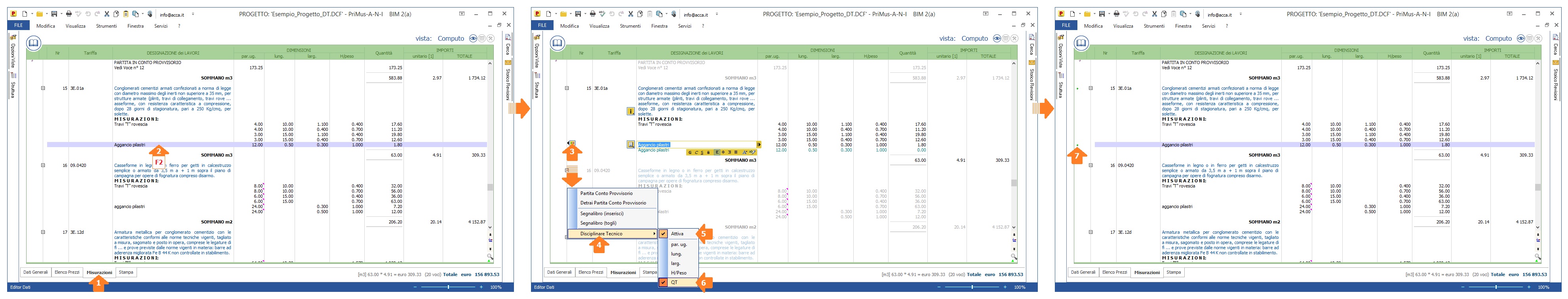Click the underline S icon in the text formatting toolbar
1568x299 pixels.
[x=702, y=153]
